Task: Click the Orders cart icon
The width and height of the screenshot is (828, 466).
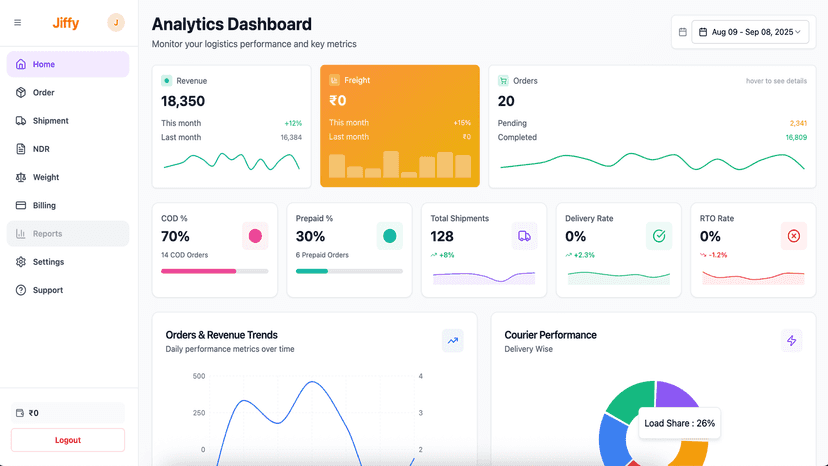Action: click(503, 81)
